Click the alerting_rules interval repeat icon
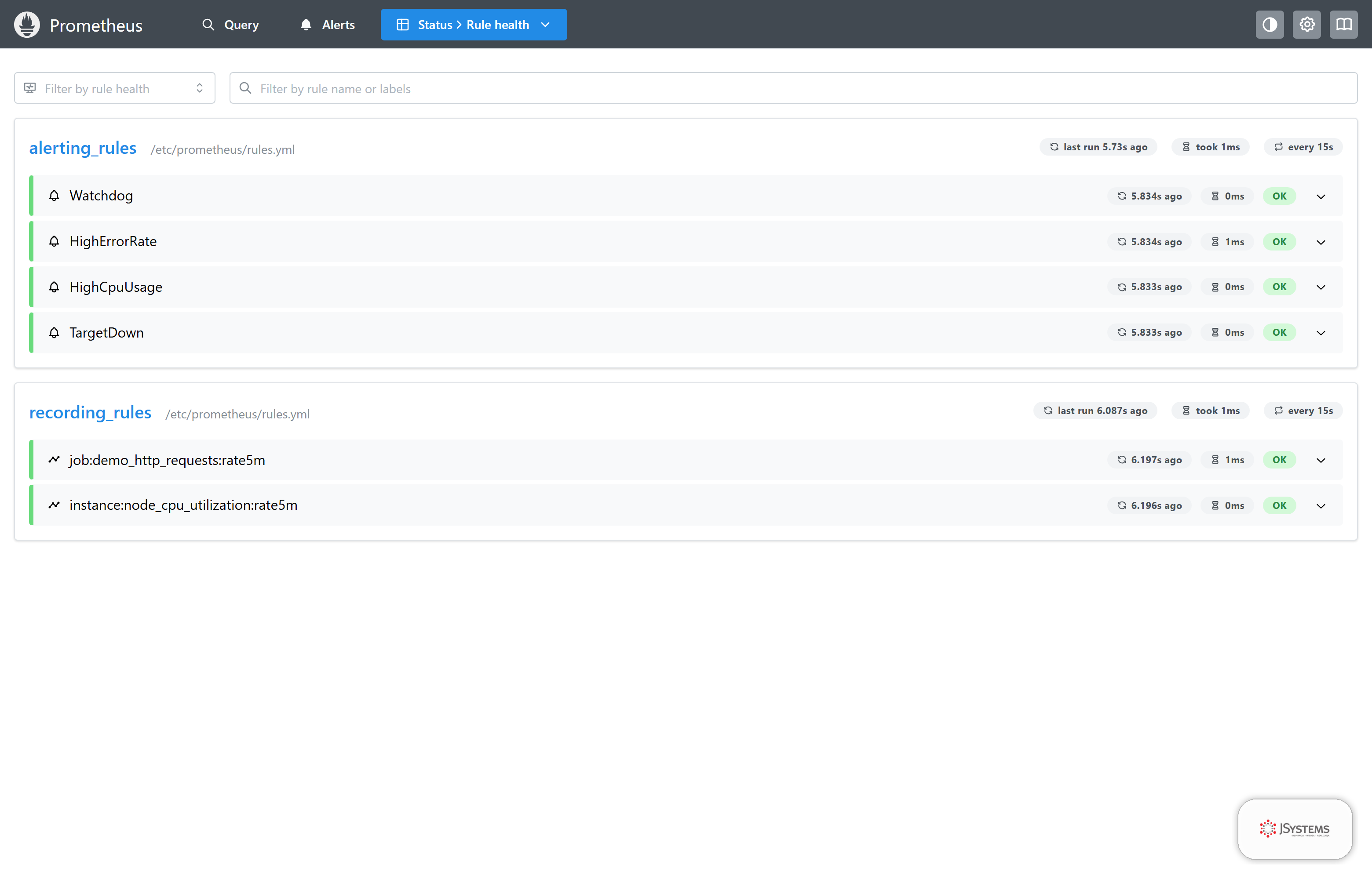Viewport: 1372px width, 879px height. tap(1278, 147)
